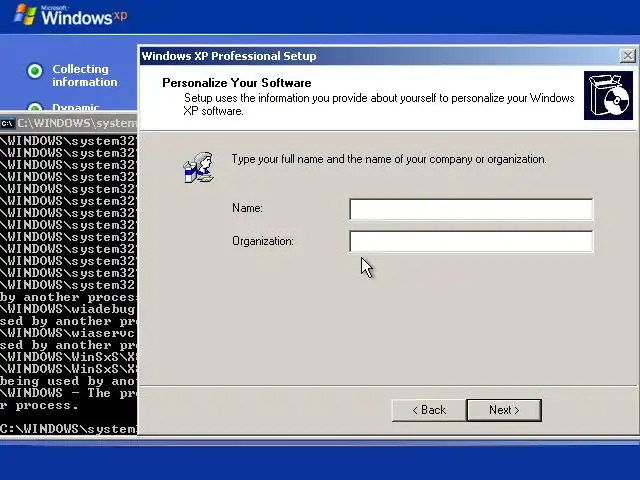Click the Name: field label
640x480 pixels.
pyautogui.click(x=247, y=208)
